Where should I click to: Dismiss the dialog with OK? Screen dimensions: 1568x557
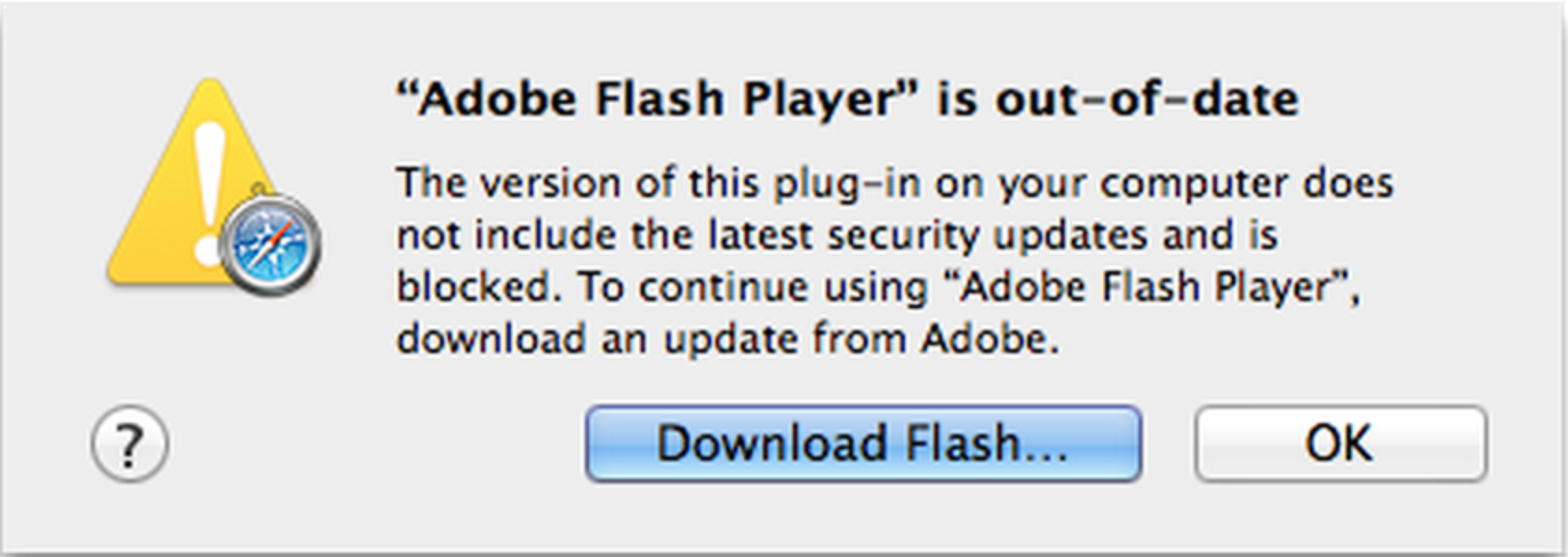[x=1339, y=444]
